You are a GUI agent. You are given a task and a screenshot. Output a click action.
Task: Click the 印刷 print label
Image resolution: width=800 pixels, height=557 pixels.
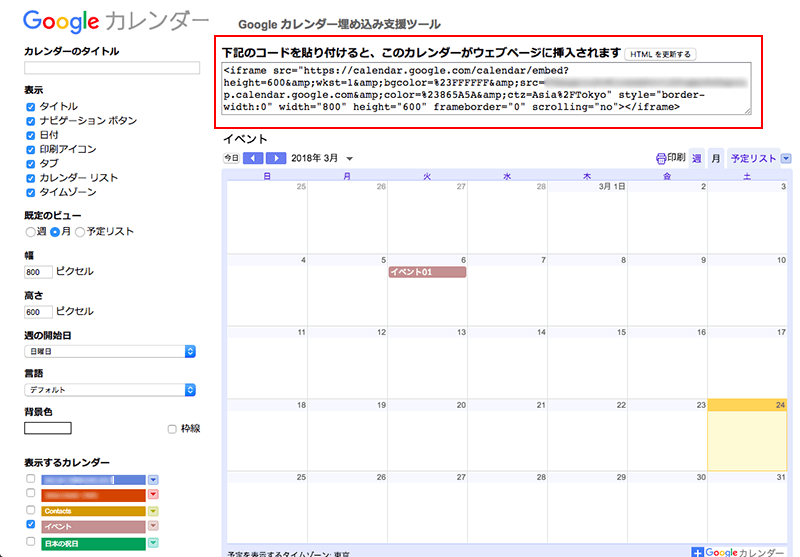pyautogui.click(x=677, y=158)
